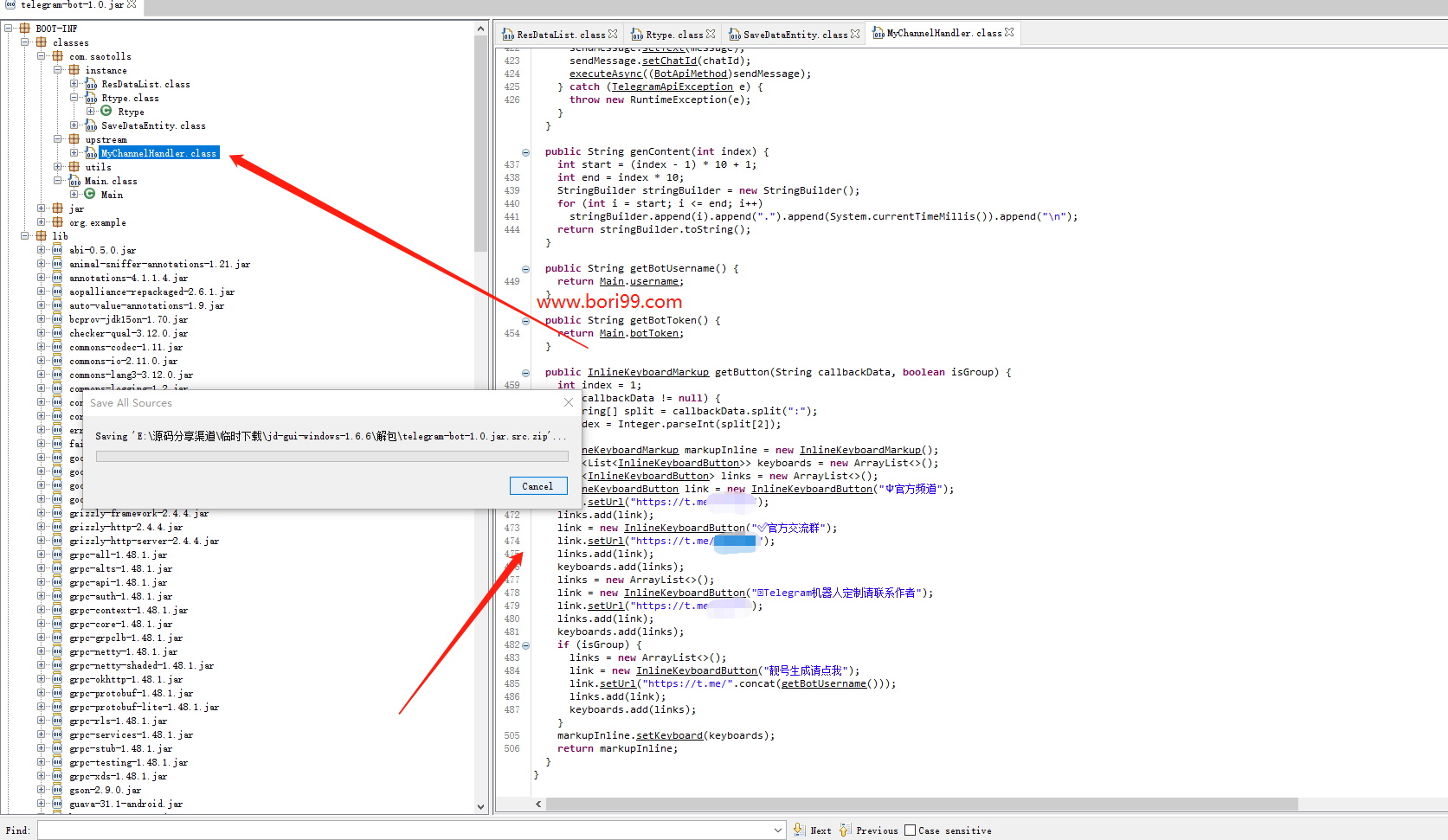The image size is (1448, 840).
Task: Click the lib folder icon
Action: [41, 235]
